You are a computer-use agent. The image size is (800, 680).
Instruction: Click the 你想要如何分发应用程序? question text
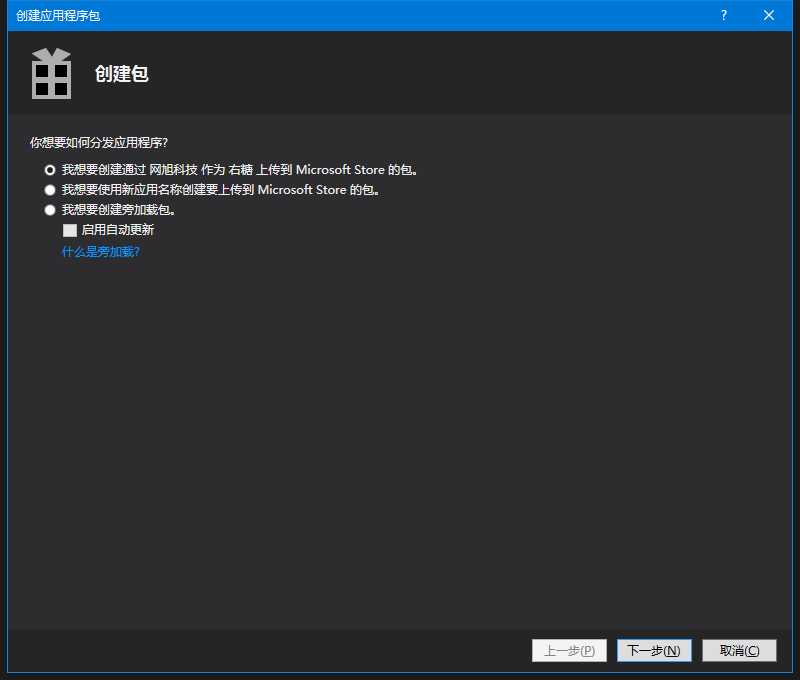click(x=99, y=142)
